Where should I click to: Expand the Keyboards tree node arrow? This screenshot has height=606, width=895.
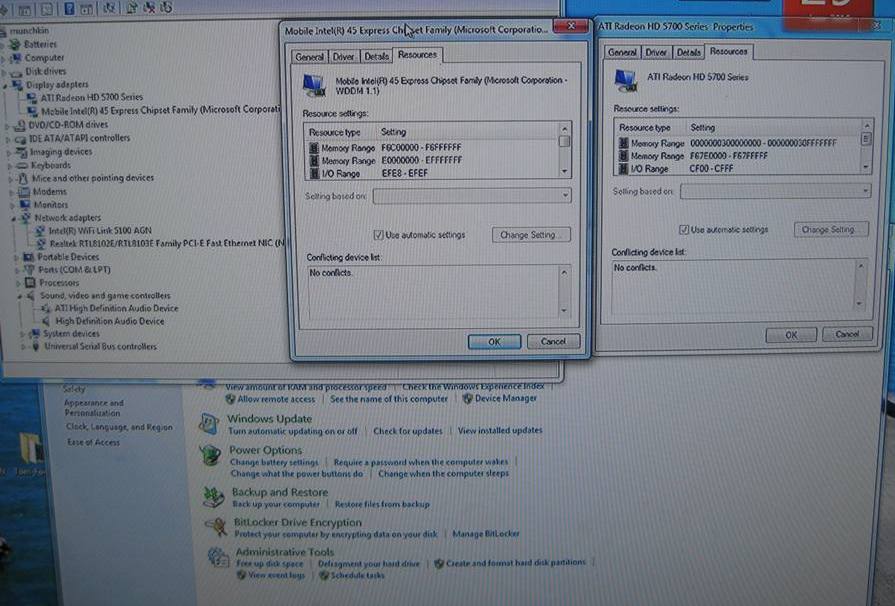click(10, 166)
